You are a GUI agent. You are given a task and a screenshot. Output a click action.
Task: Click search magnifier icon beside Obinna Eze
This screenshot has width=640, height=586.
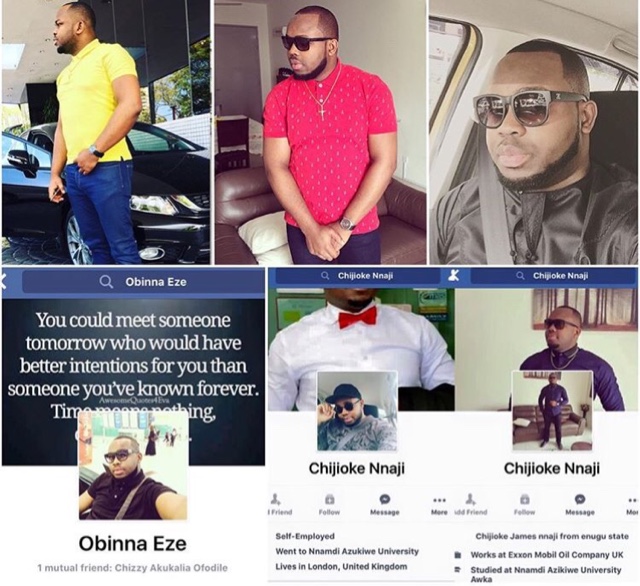[x=106, y=282]
